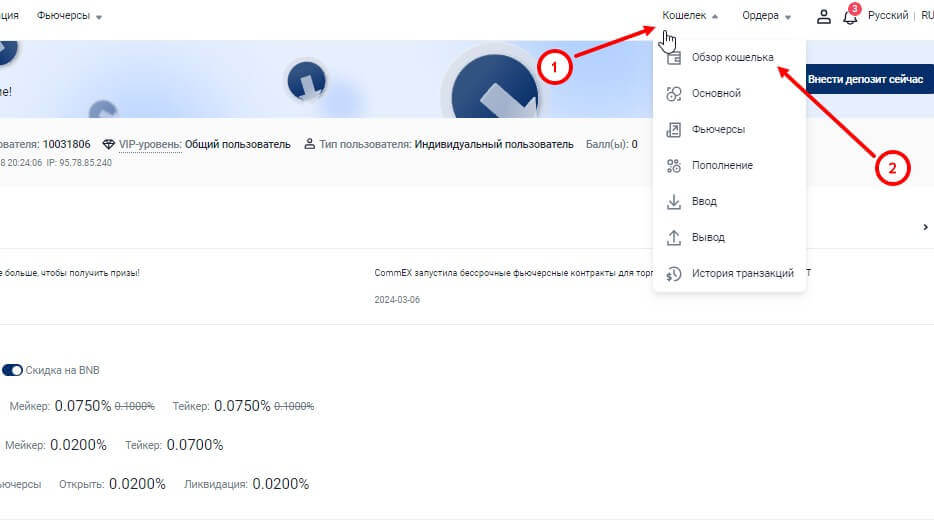The width and height of the screenshot is (934, 525).
Task: Toggle the Скидка на BNB switch
Action: point(12,370)
